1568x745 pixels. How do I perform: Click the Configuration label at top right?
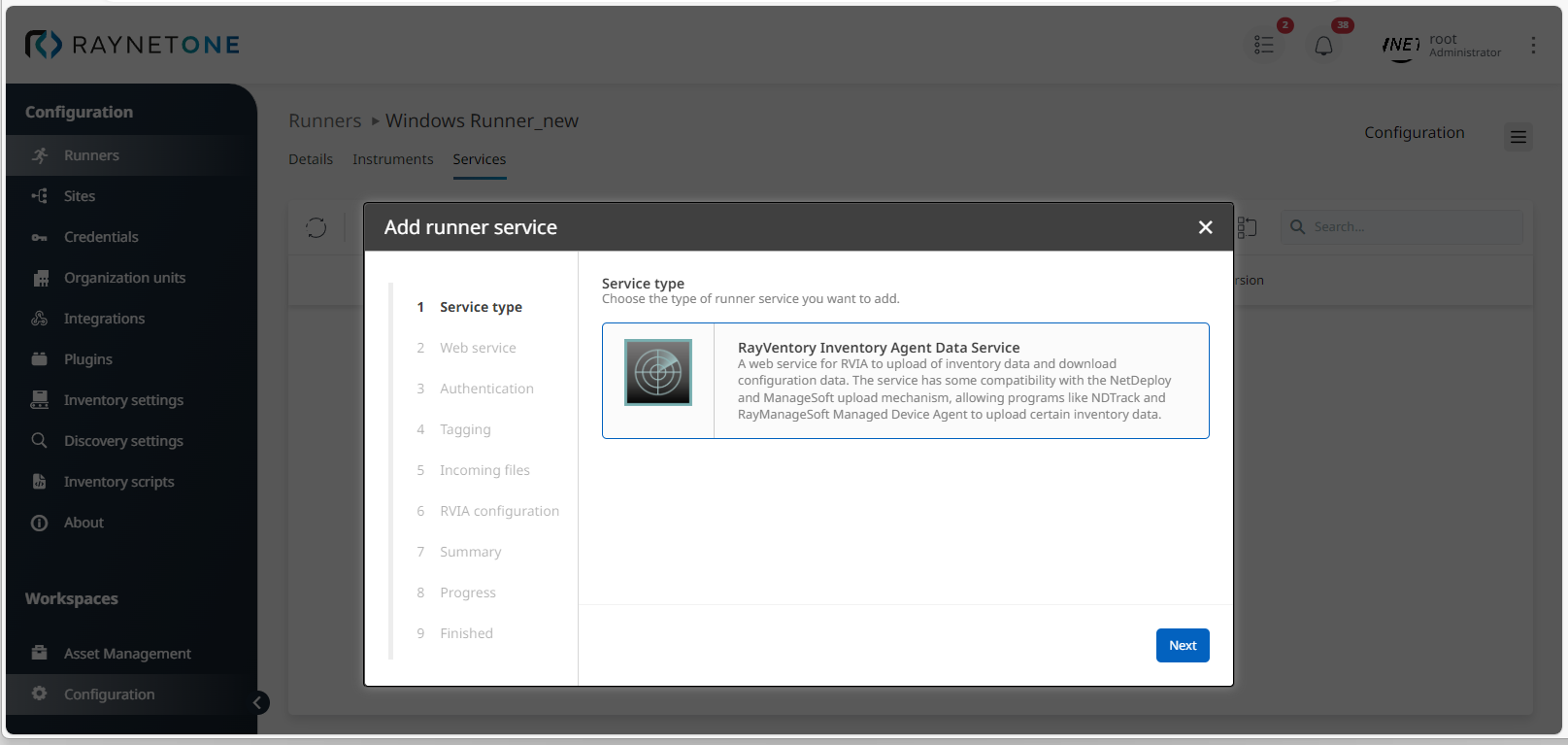tap(1415, 133)
